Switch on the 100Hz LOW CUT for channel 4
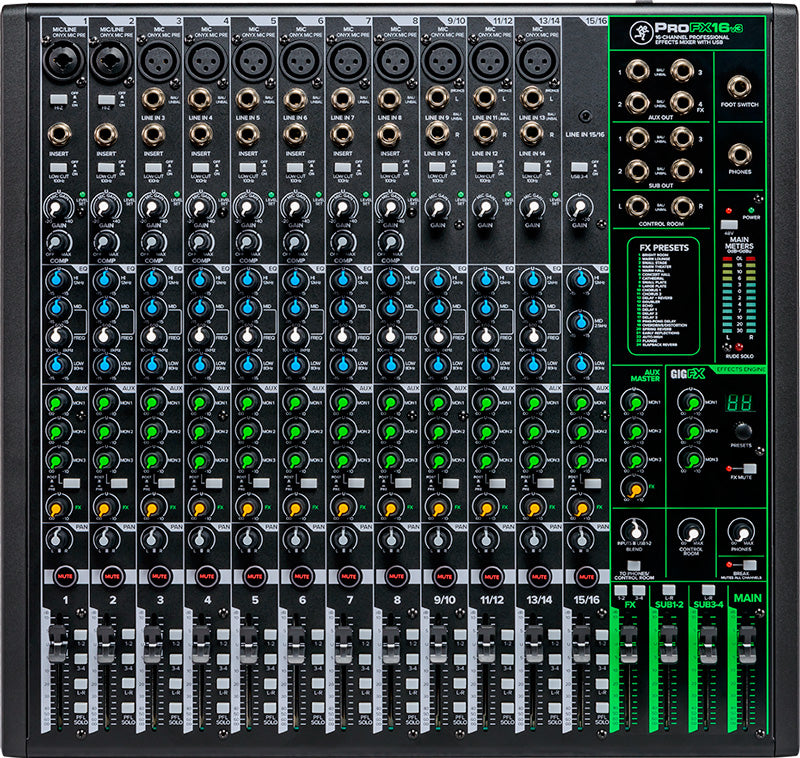The width and height of the screenshot is (800, 758). (x=203, y=167)
